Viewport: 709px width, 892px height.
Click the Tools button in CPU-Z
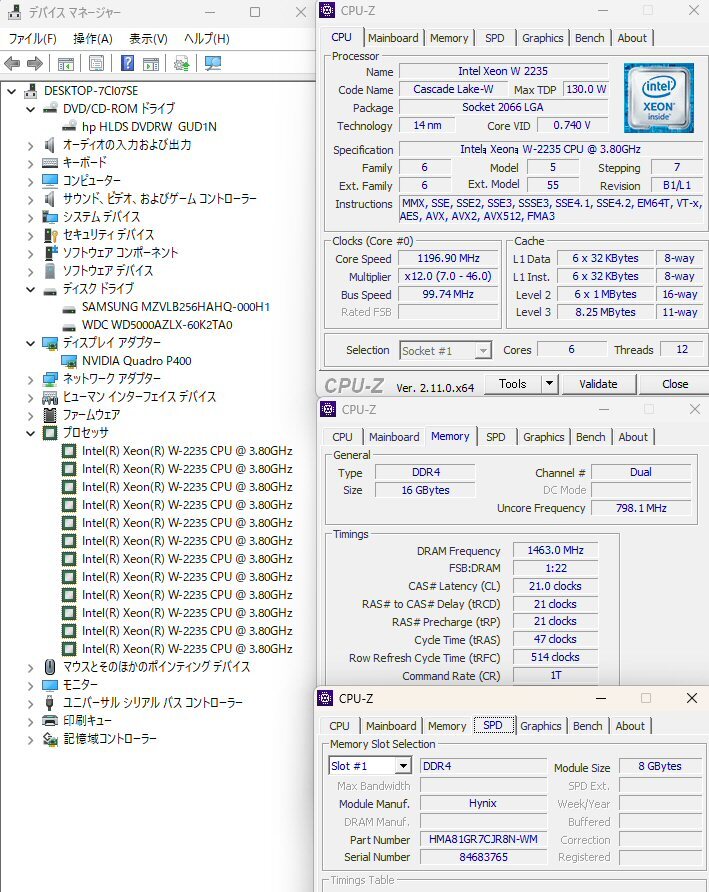coord(513,384)
